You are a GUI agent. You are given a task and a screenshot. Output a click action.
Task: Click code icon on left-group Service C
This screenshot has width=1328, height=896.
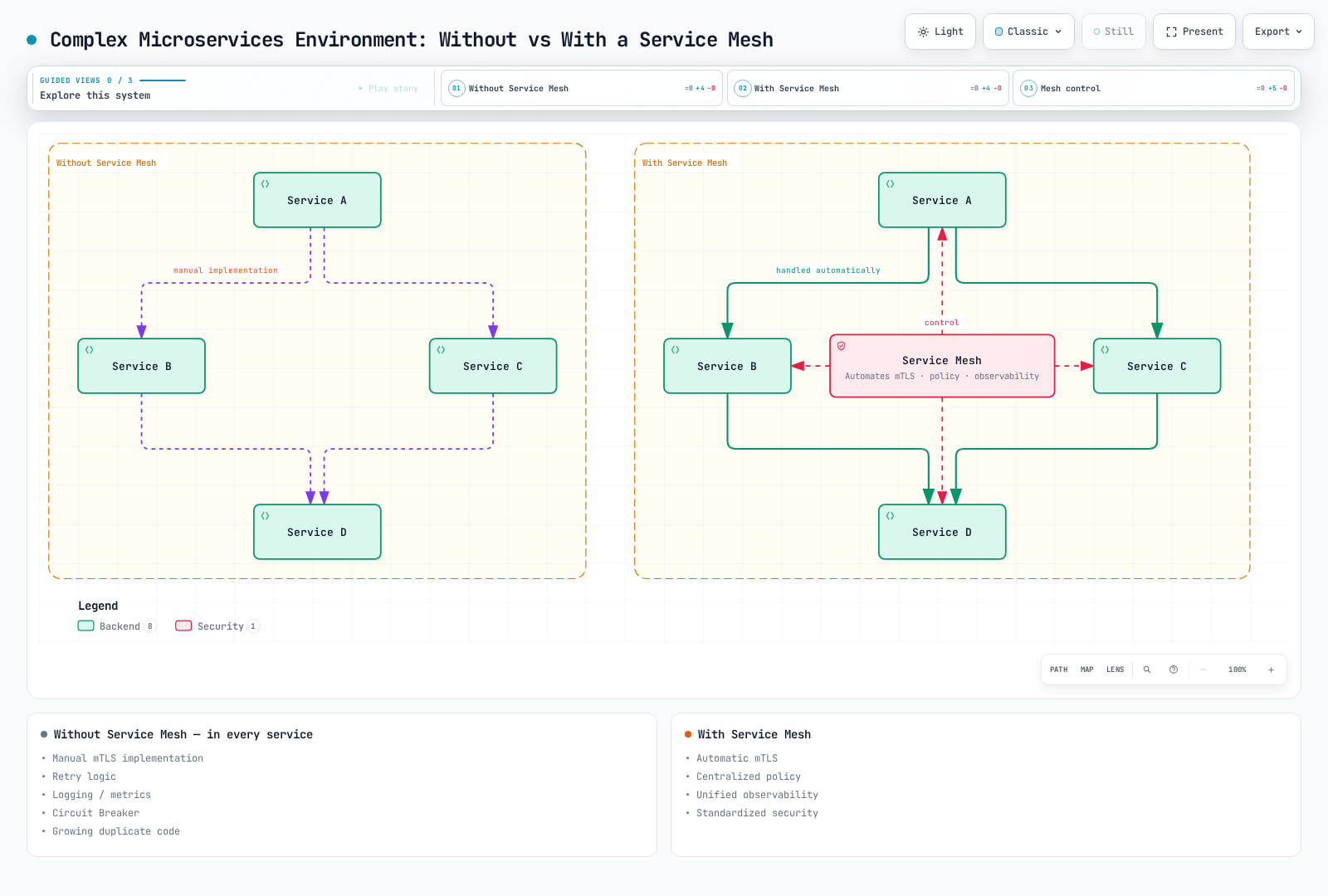[x=441, y=350]
